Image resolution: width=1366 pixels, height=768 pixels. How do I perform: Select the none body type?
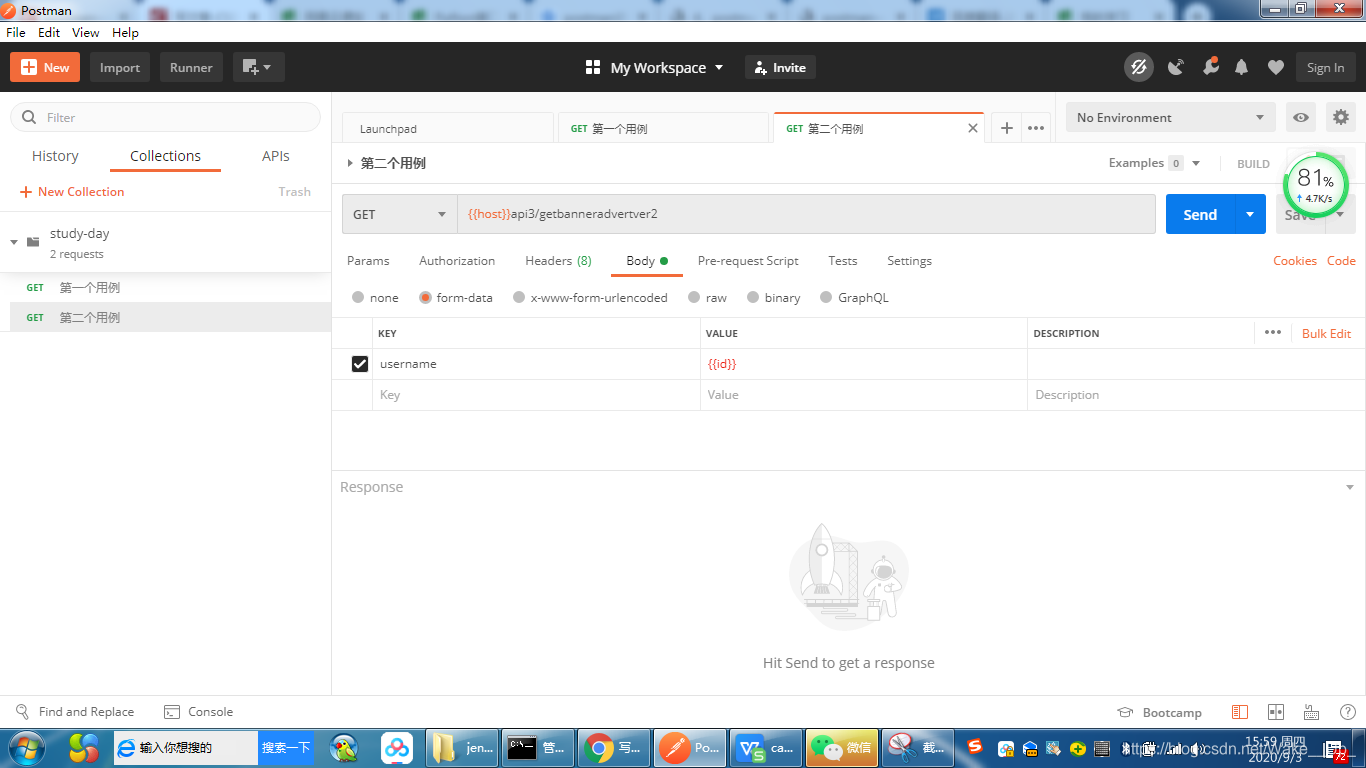[x=358, y=297]
